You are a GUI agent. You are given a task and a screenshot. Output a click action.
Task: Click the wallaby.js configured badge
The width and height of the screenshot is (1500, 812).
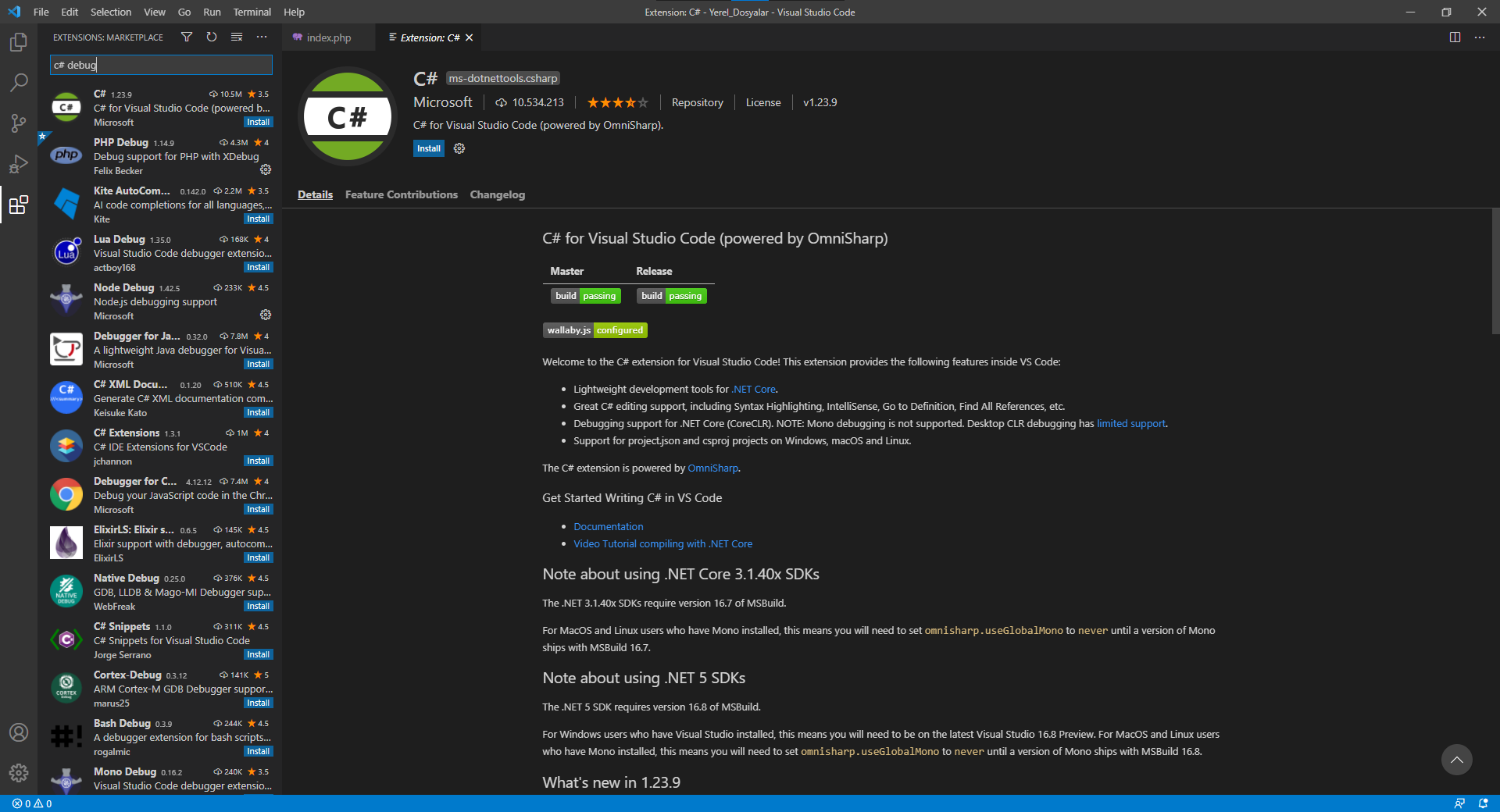pyautogui.click(x=595, y=330)
